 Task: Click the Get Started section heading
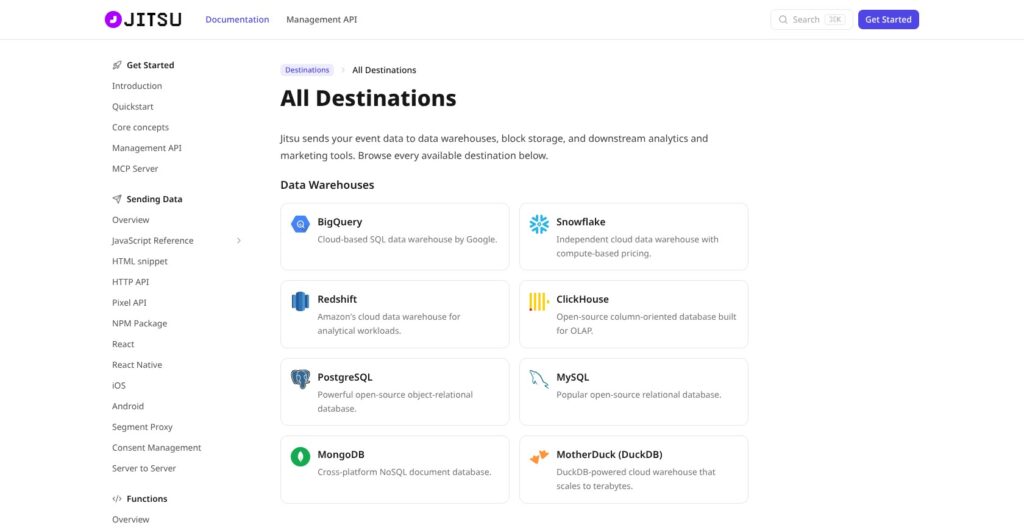coord(150,65)
